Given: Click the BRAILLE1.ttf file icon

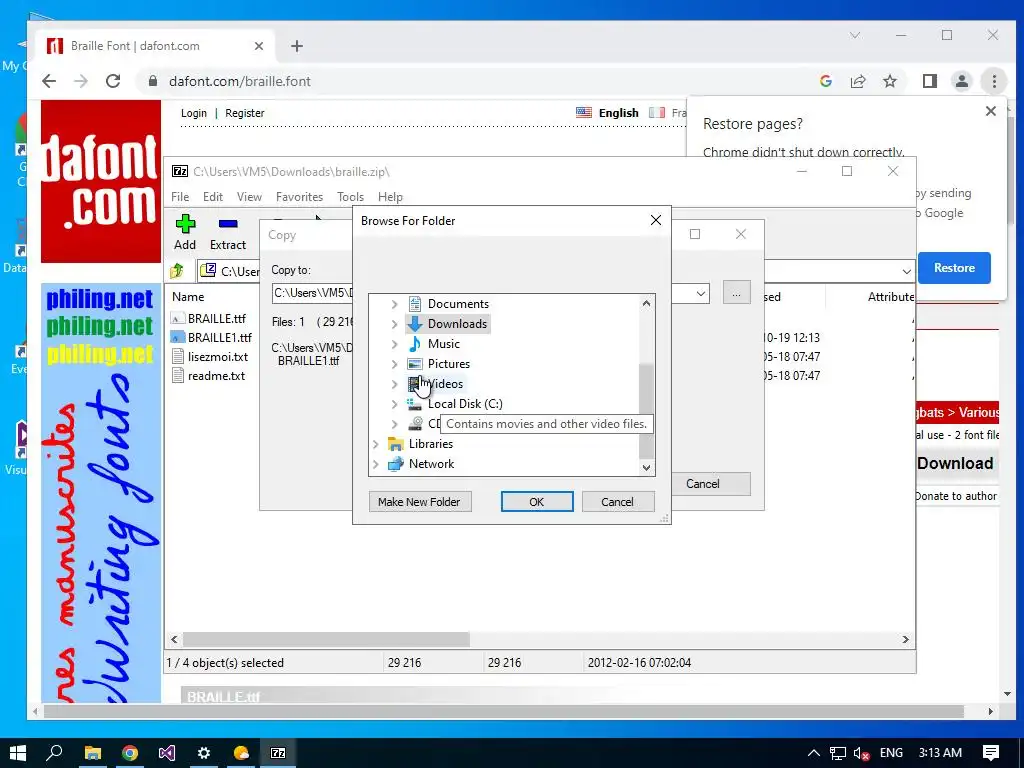Looking at the screenshot, I should 178,338.
